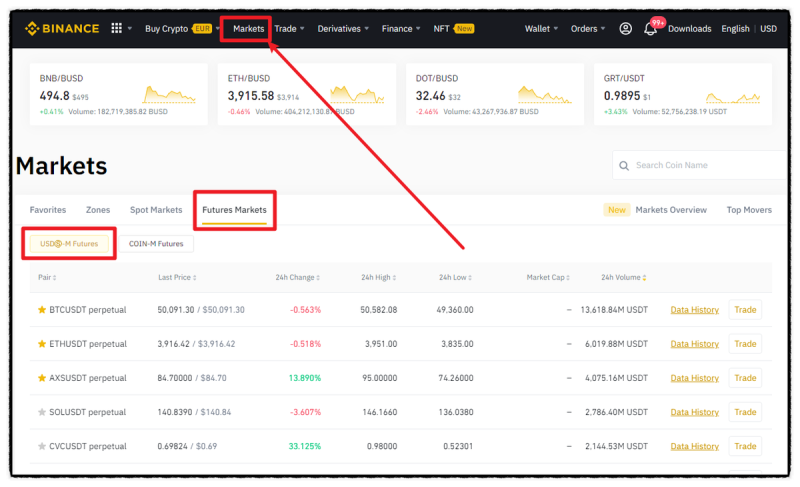Sort table by 24h Volume column
This screenshot has height=487, width=800.
click(623, 277)
